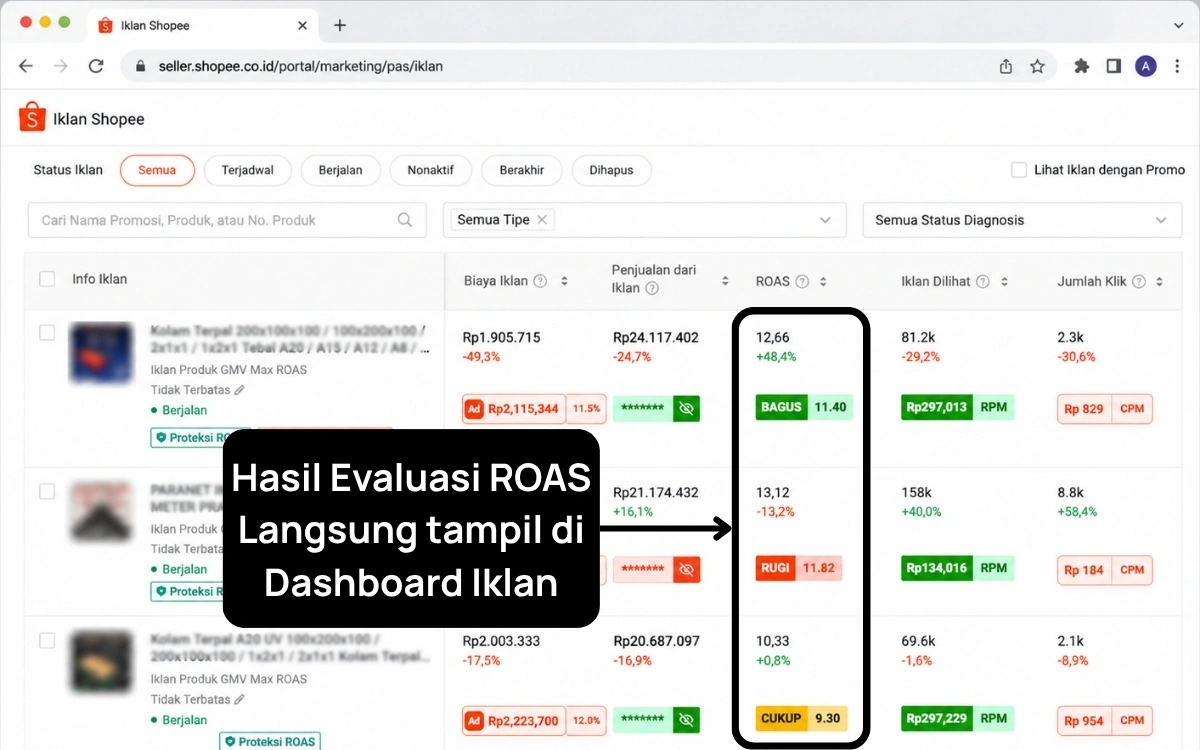The width and height of the screenshot is (1200, 750).
Task: Sort by ROAS column
Action: (823, 281)
